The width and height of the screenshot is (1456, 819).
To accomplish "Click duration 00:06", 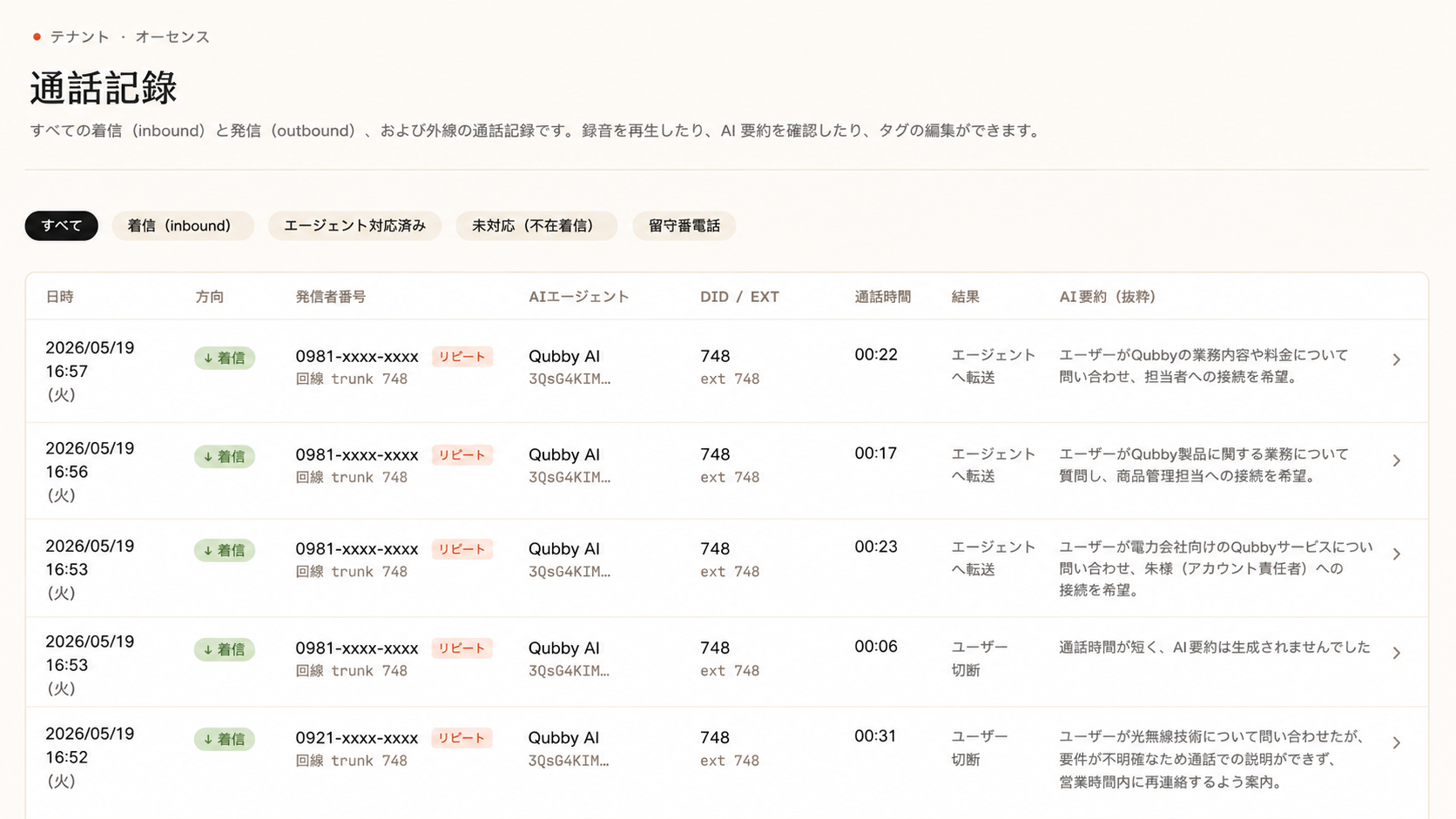I will (x=876, y=647).
